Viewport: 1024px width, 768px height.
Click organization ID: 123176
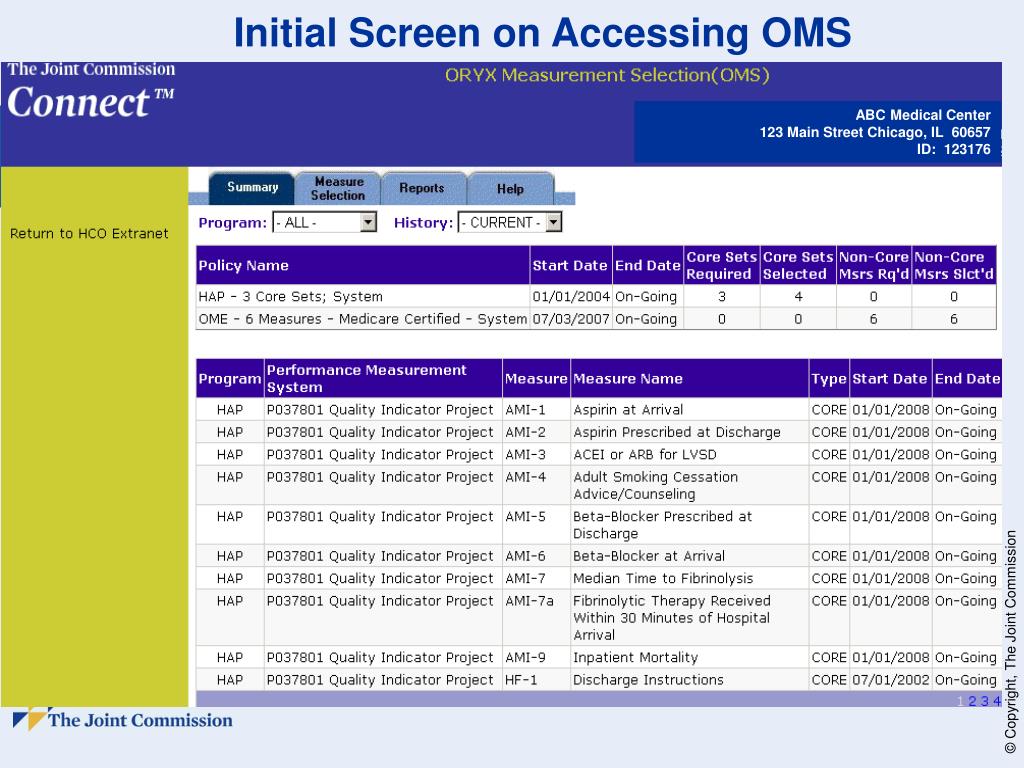coord(953,149)
